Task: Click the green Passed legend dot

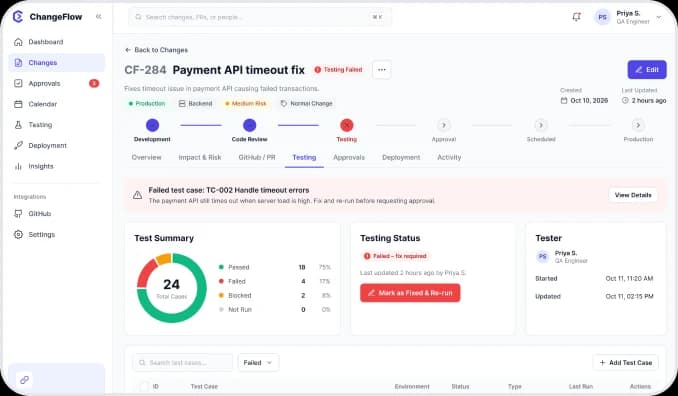Action: (x=221, y=267)
